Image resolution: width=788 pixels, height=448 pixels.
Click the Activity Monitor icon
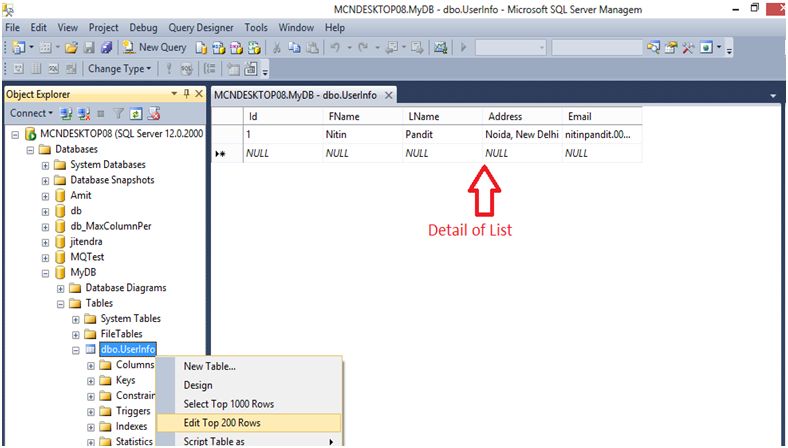tap(441, 48)
